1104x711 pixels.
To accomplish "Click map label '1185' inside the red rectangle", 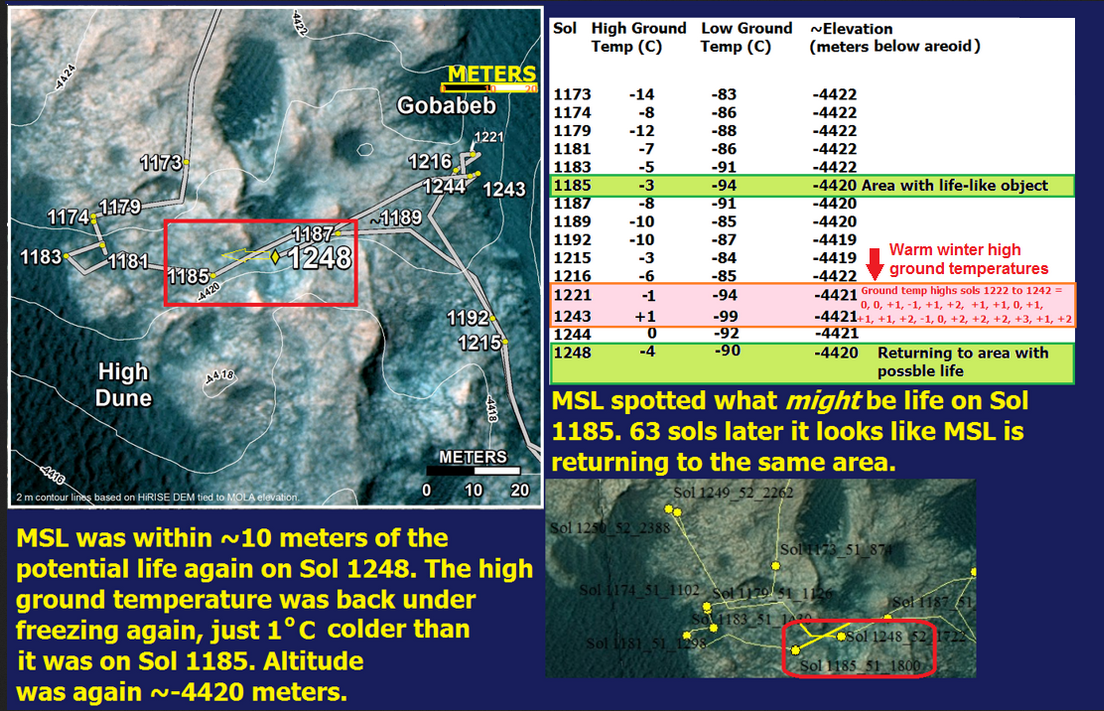I will coord(188,276).
